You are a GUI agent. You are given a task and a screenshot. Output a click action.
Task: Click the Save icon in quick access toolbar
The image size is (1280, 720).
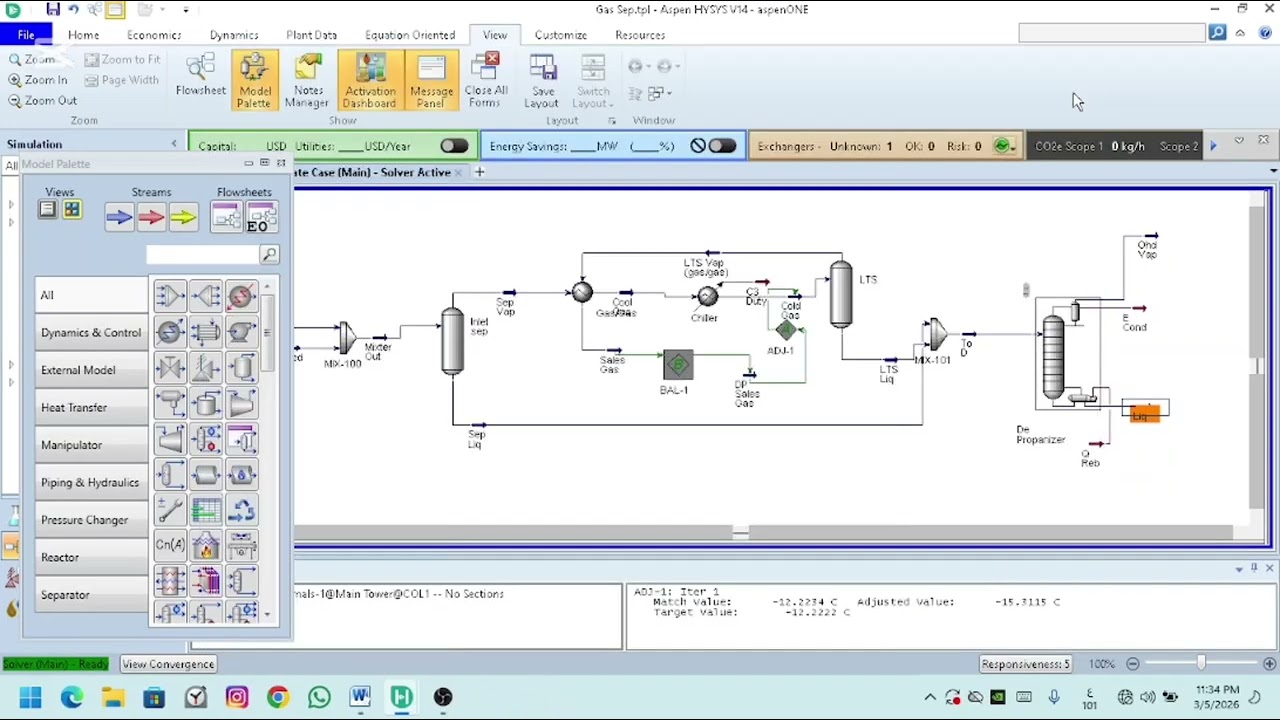tap(52, 9)
